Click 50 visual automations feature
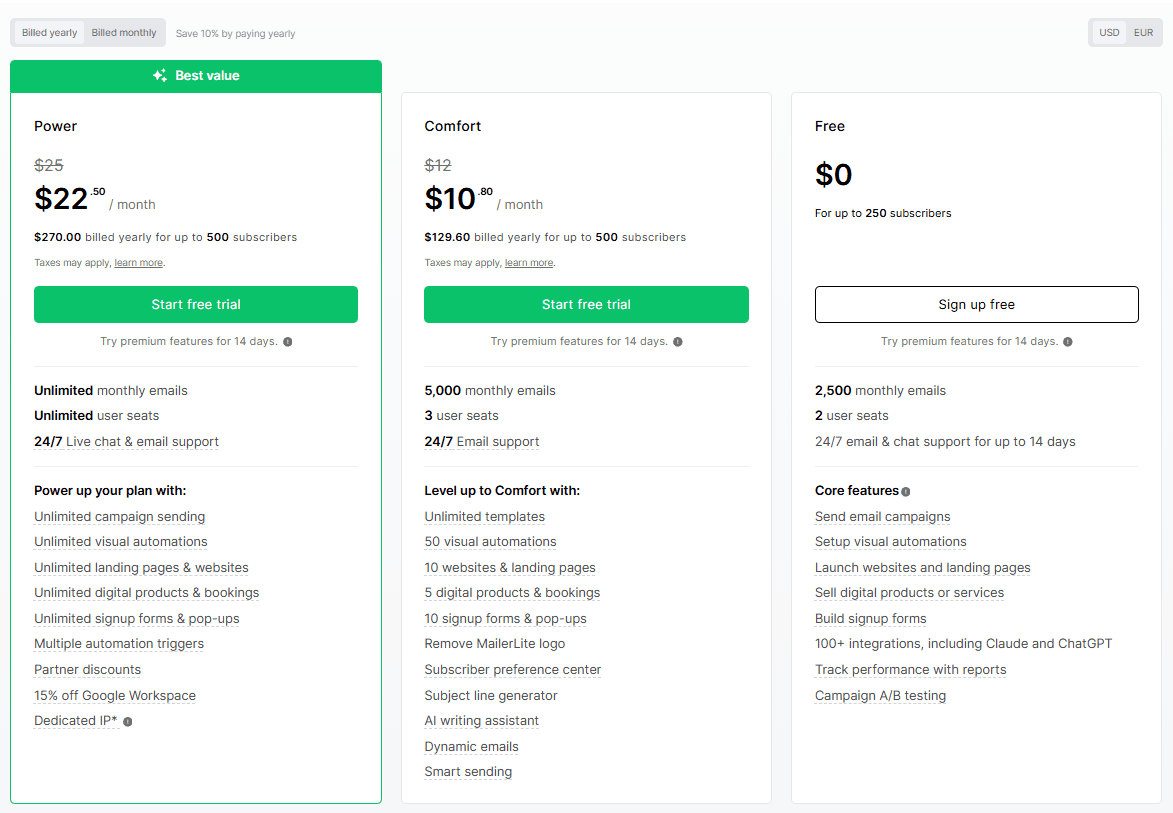Viewport: 1173px width, 813px height. (x=491, y=542)
